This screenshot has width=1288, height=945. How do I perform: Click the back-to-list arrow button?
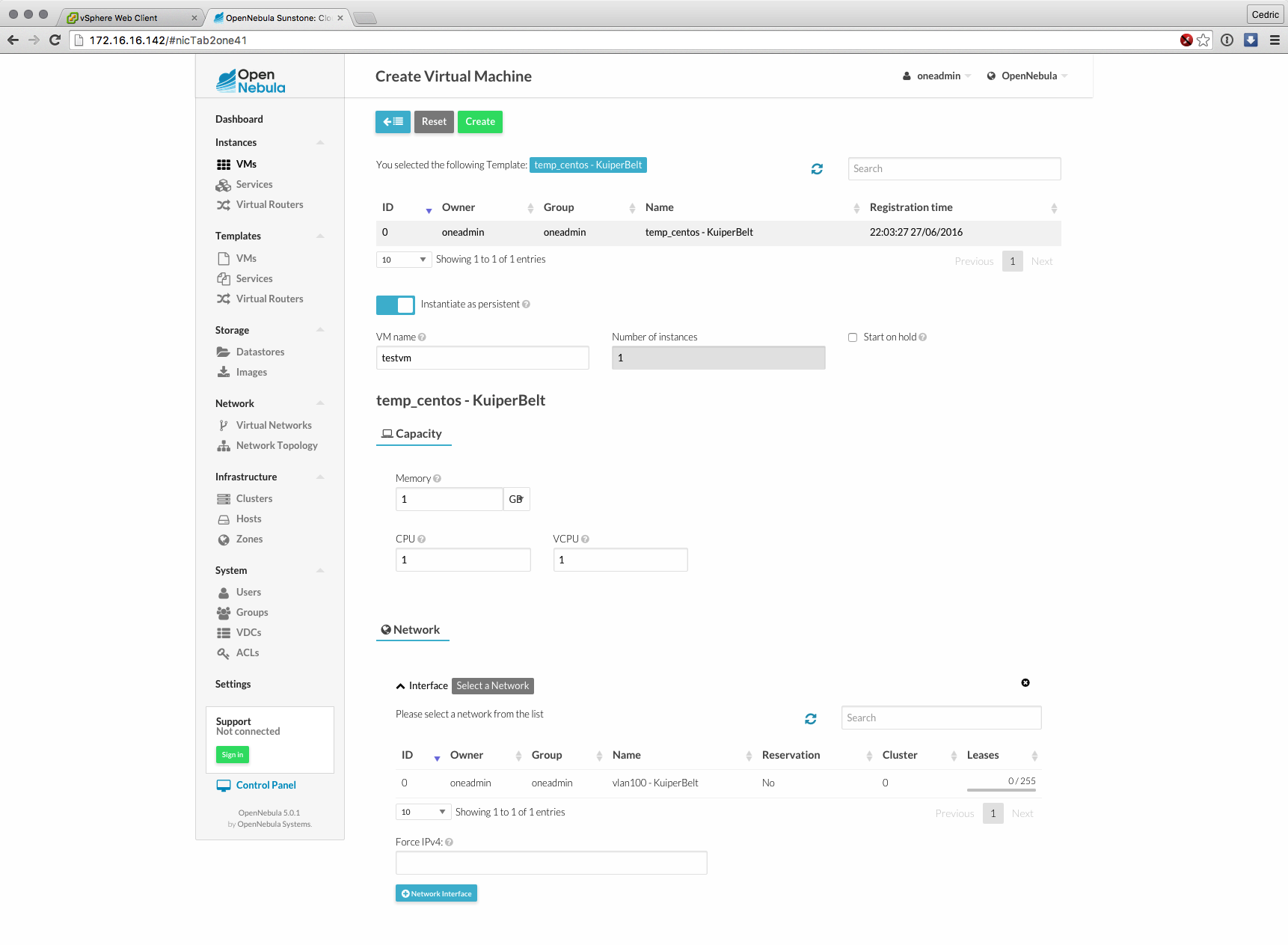coord(393,122)
